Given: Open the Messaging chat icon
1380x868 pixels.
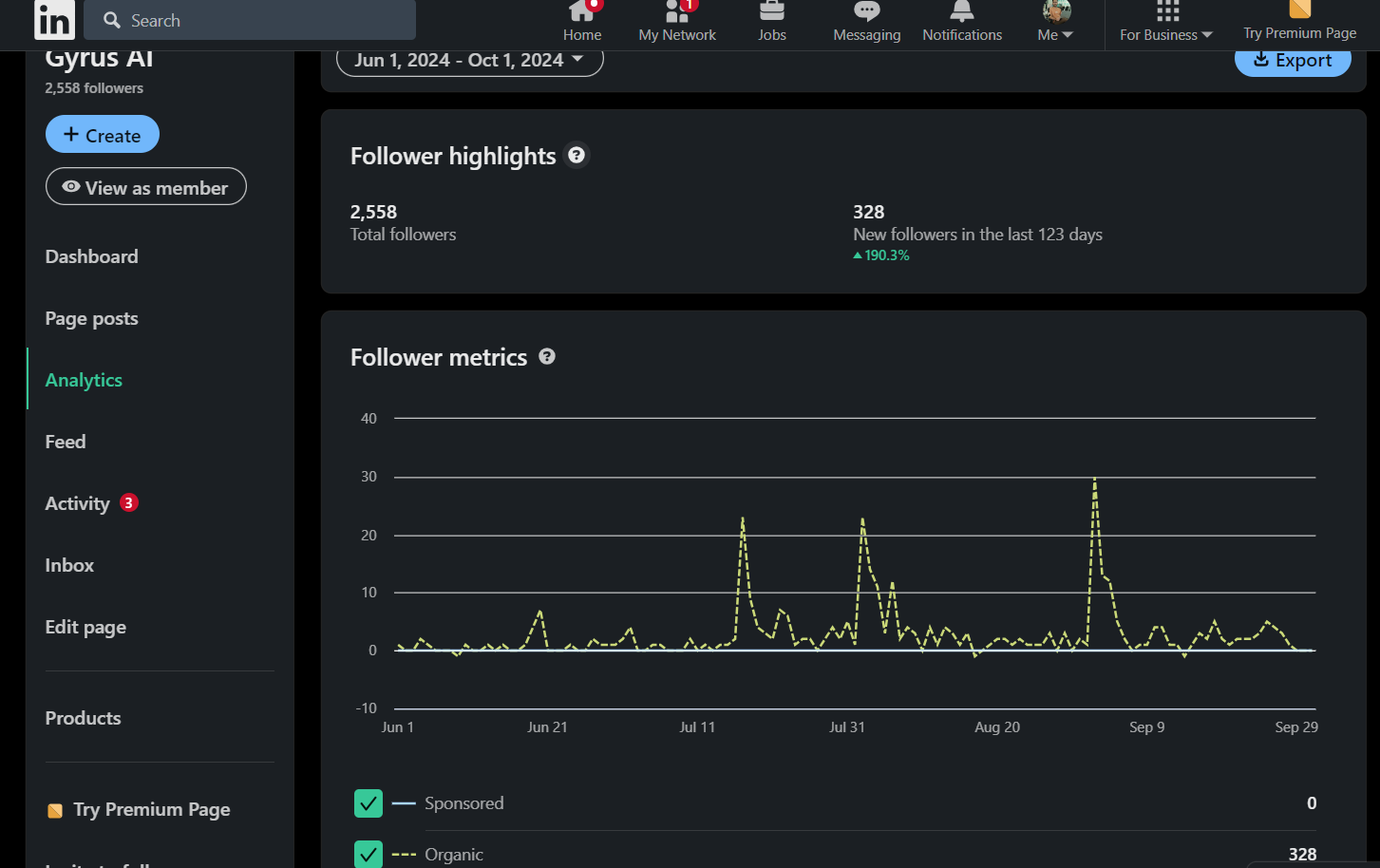Looking at the screenshot, I should 866,12.
